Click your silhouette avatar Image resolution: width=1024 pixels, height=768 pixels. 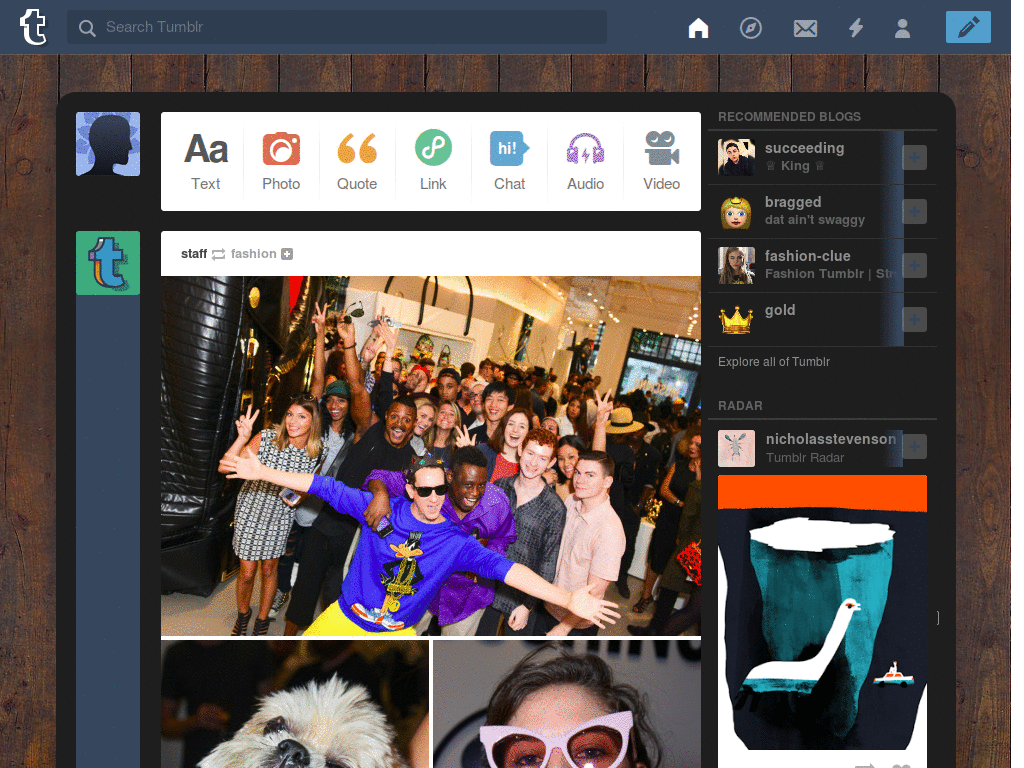pos(108,144)
